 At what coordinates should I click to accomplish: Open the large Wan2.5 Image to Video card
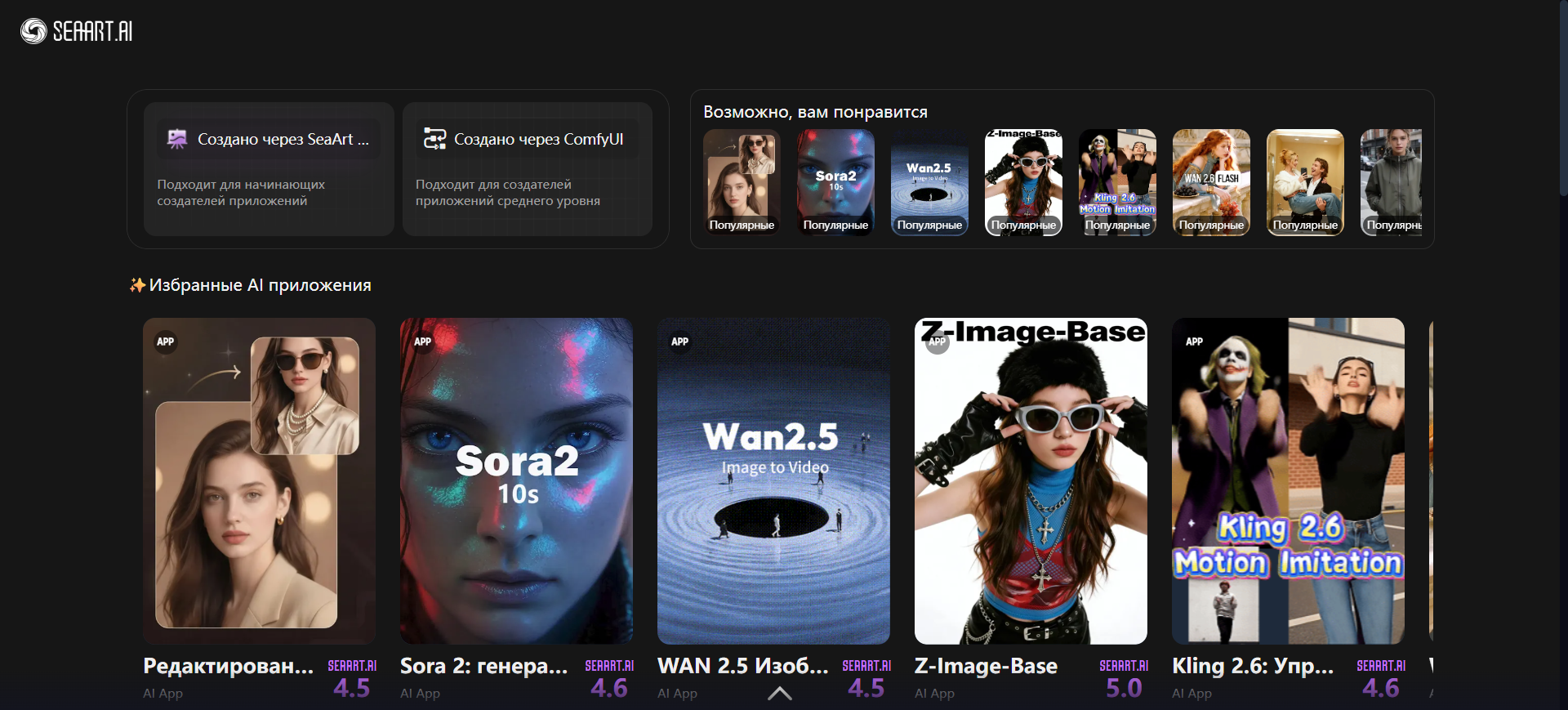773,480
